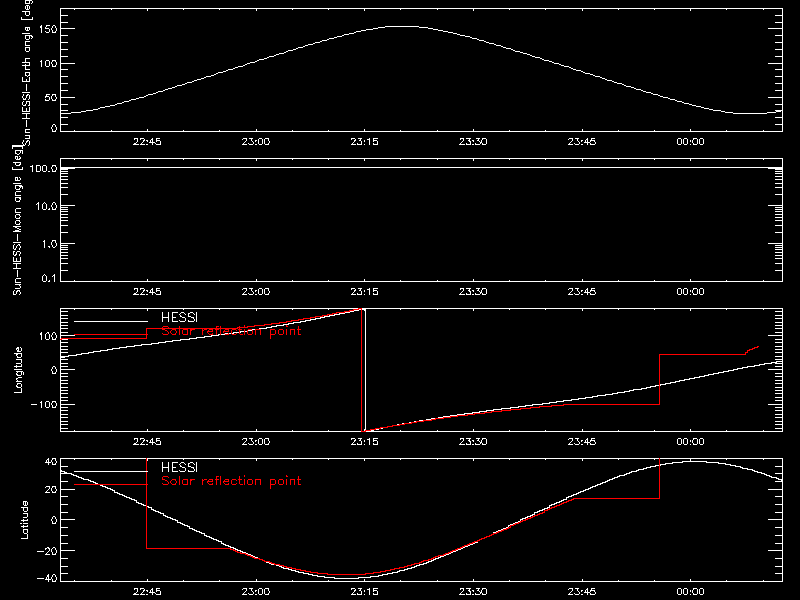Click the 23:15 label under Moon angle plot
This screenshot has width=800, height=600.
pos(364,292)
